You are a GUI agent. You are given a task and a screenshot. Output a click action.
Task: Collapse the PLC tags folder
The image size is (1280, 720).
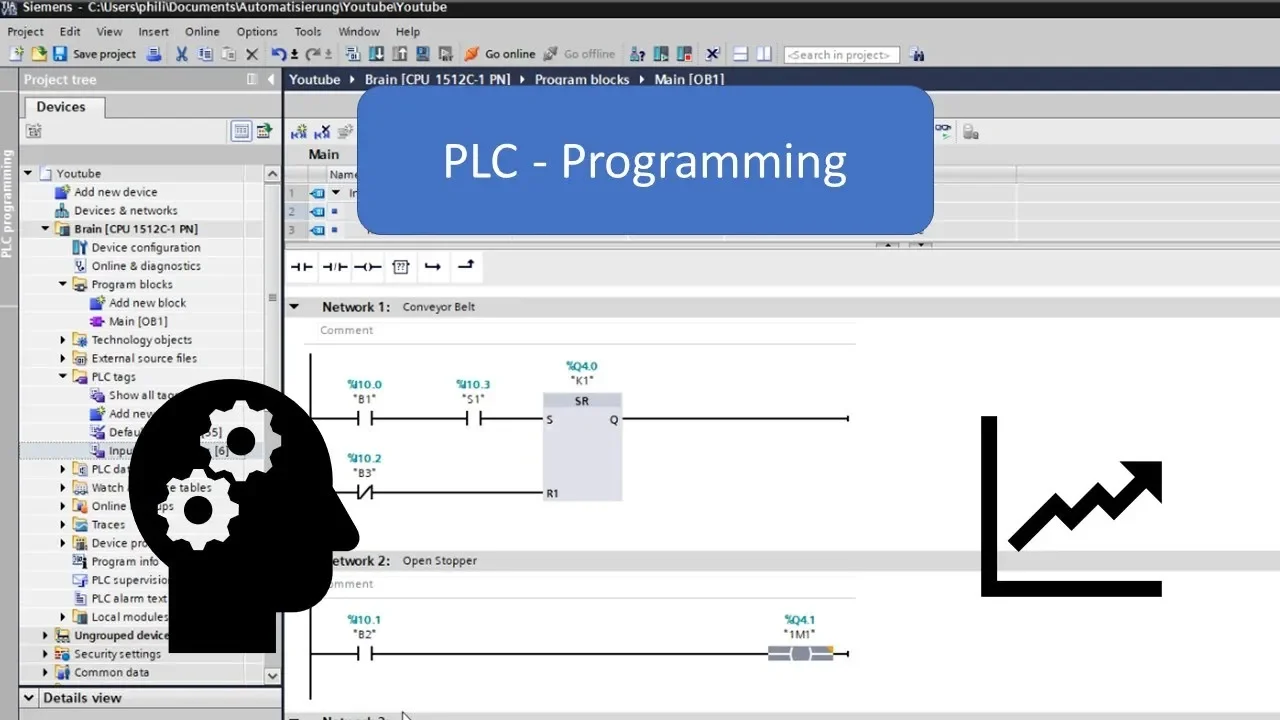[63, 377]
